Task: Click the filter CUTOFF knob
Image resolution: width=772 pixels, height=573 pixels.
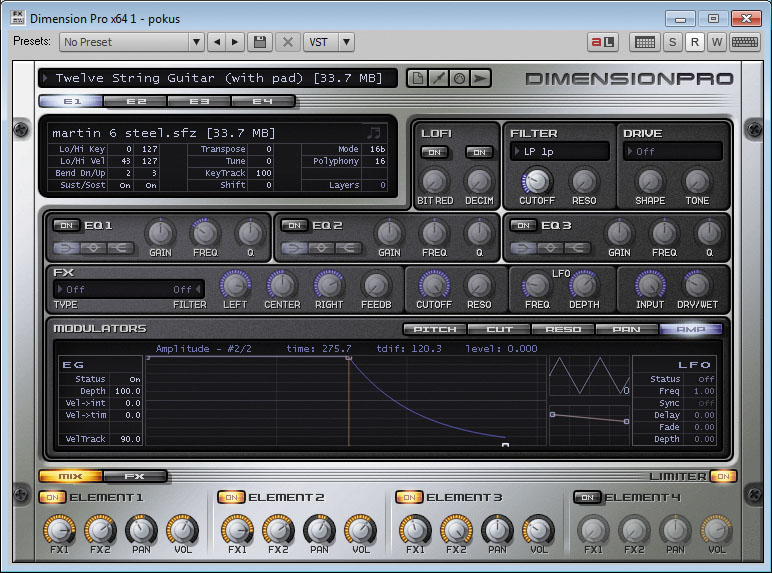Action: [x=537, y=181]
